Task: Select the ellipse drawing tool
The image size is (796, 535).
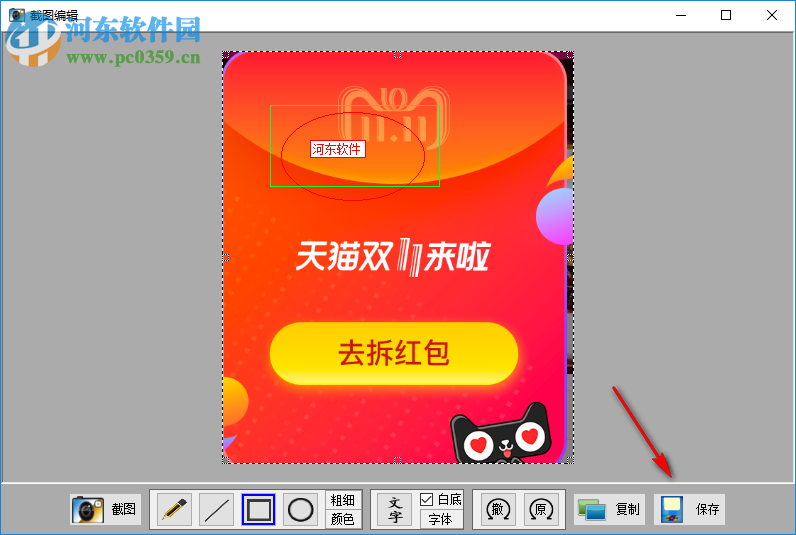Action: 300,509
